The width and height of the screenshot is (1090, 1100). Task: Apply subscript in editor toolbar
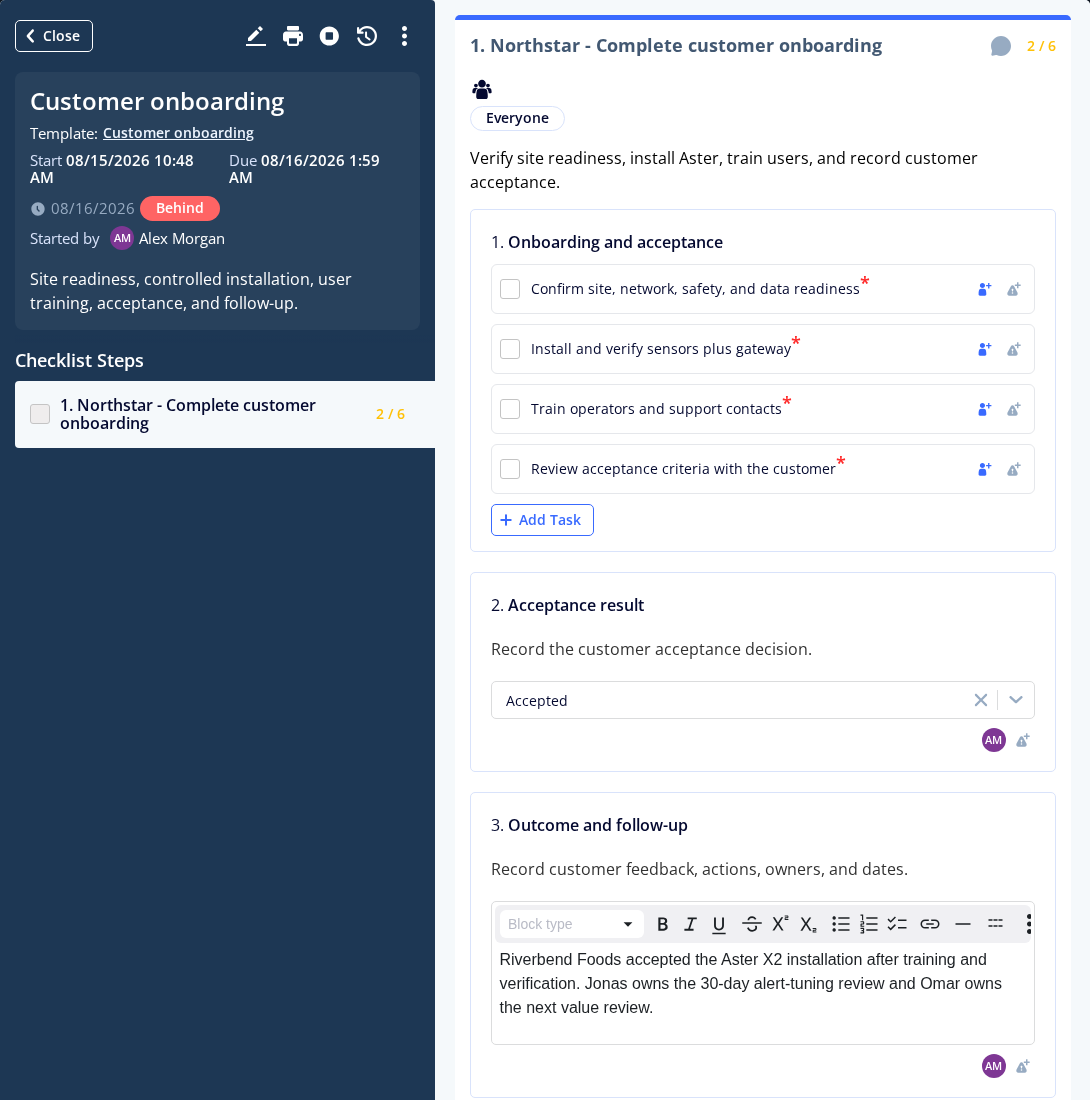[x=808, y=924]
